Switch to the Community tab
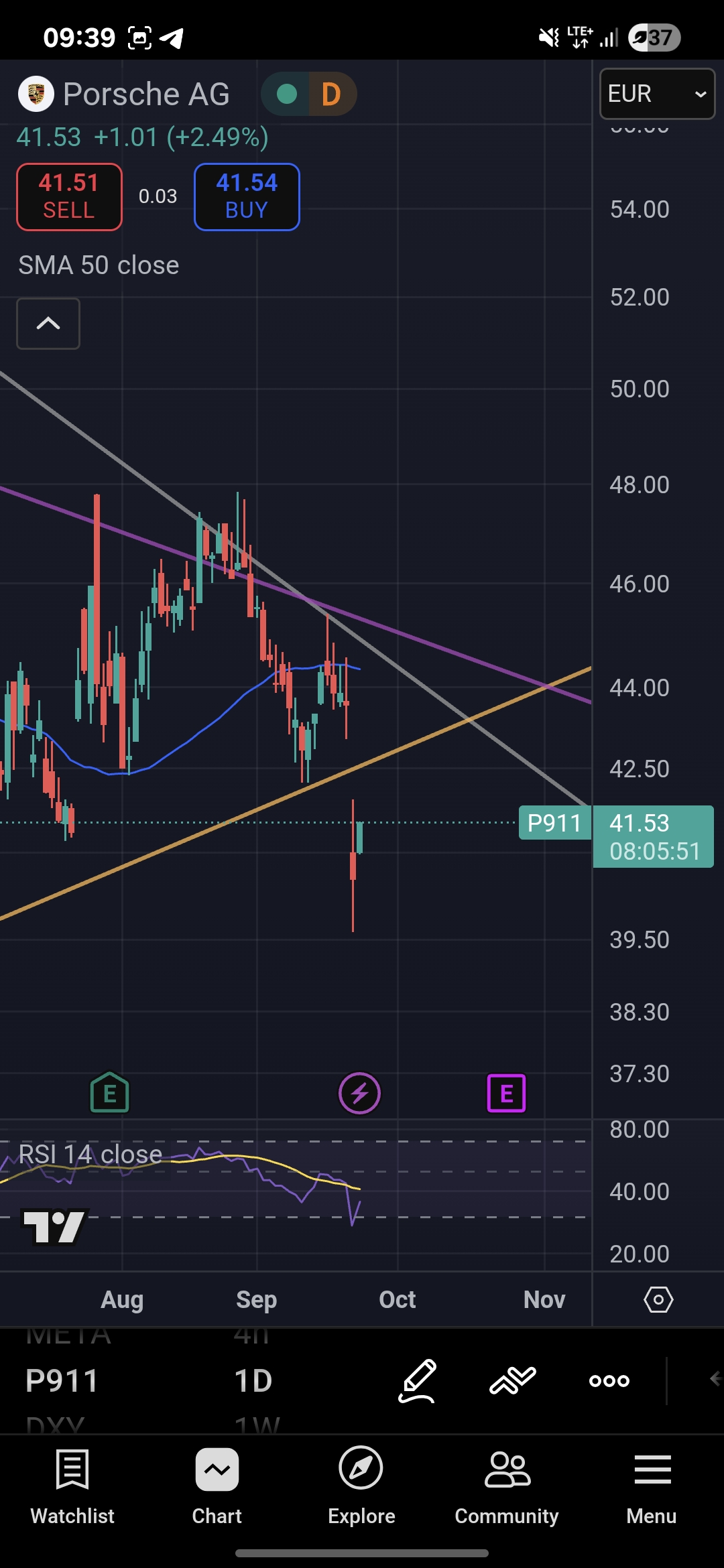Screen dimensions: 724x1568 coord(507,1486)
